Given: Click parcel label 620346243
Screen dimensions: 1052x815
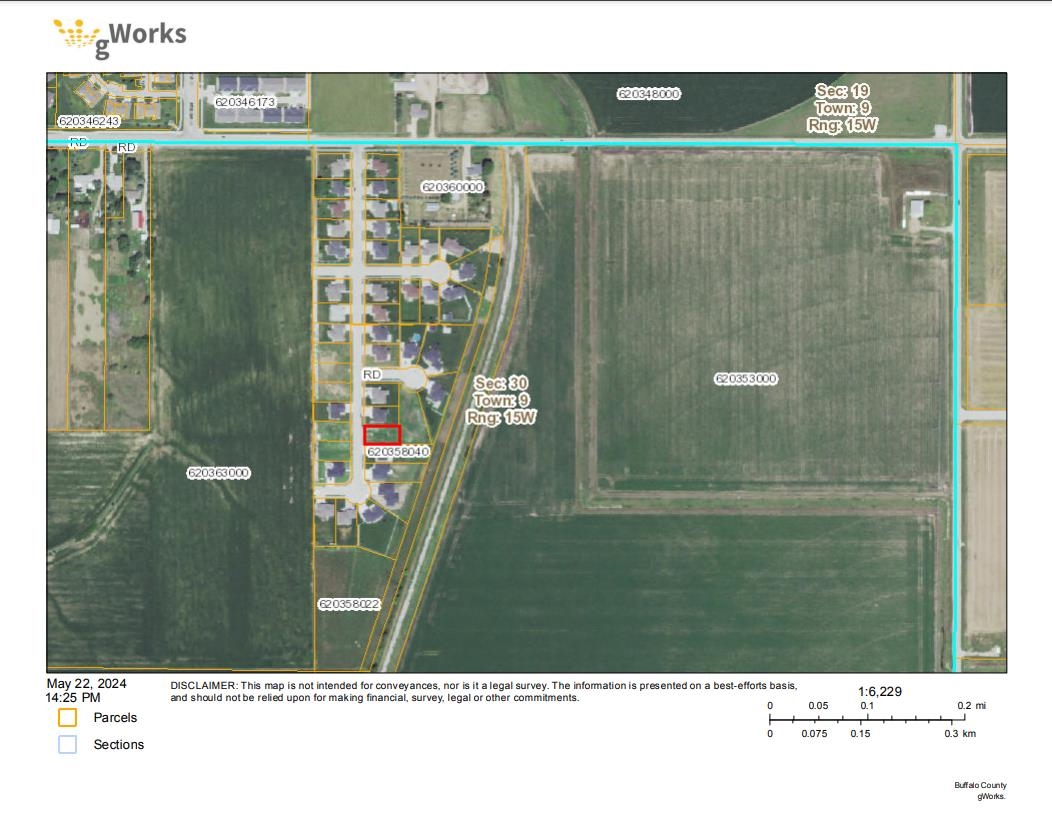Looking at the screenshot, I should pyautogui.click(x=89, y=121).
